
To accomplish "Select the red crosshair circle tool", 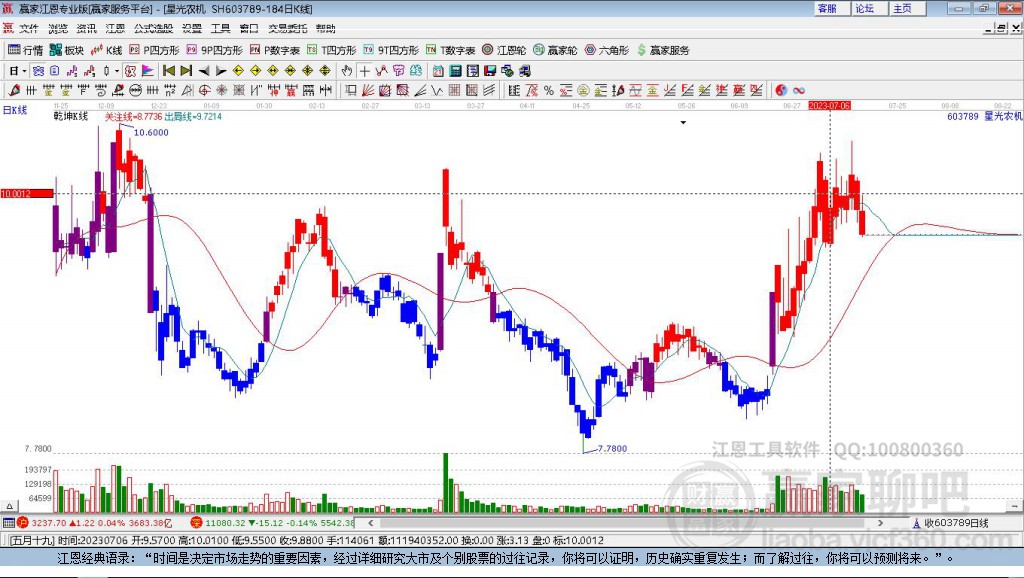I will click(x=204, y=90).
